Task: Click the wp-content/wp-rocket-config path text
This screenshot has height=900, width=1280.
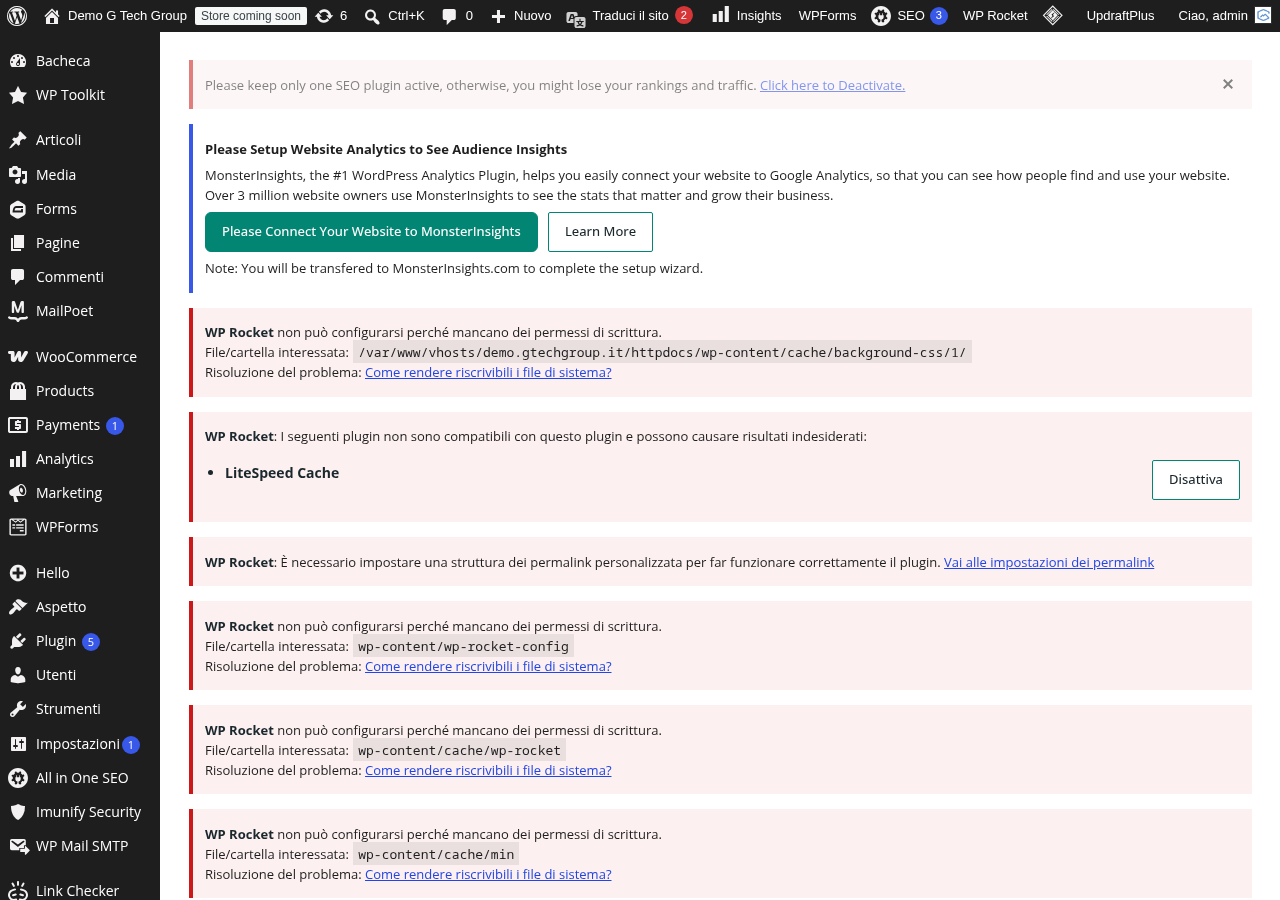Action: [x=463, y=646]
